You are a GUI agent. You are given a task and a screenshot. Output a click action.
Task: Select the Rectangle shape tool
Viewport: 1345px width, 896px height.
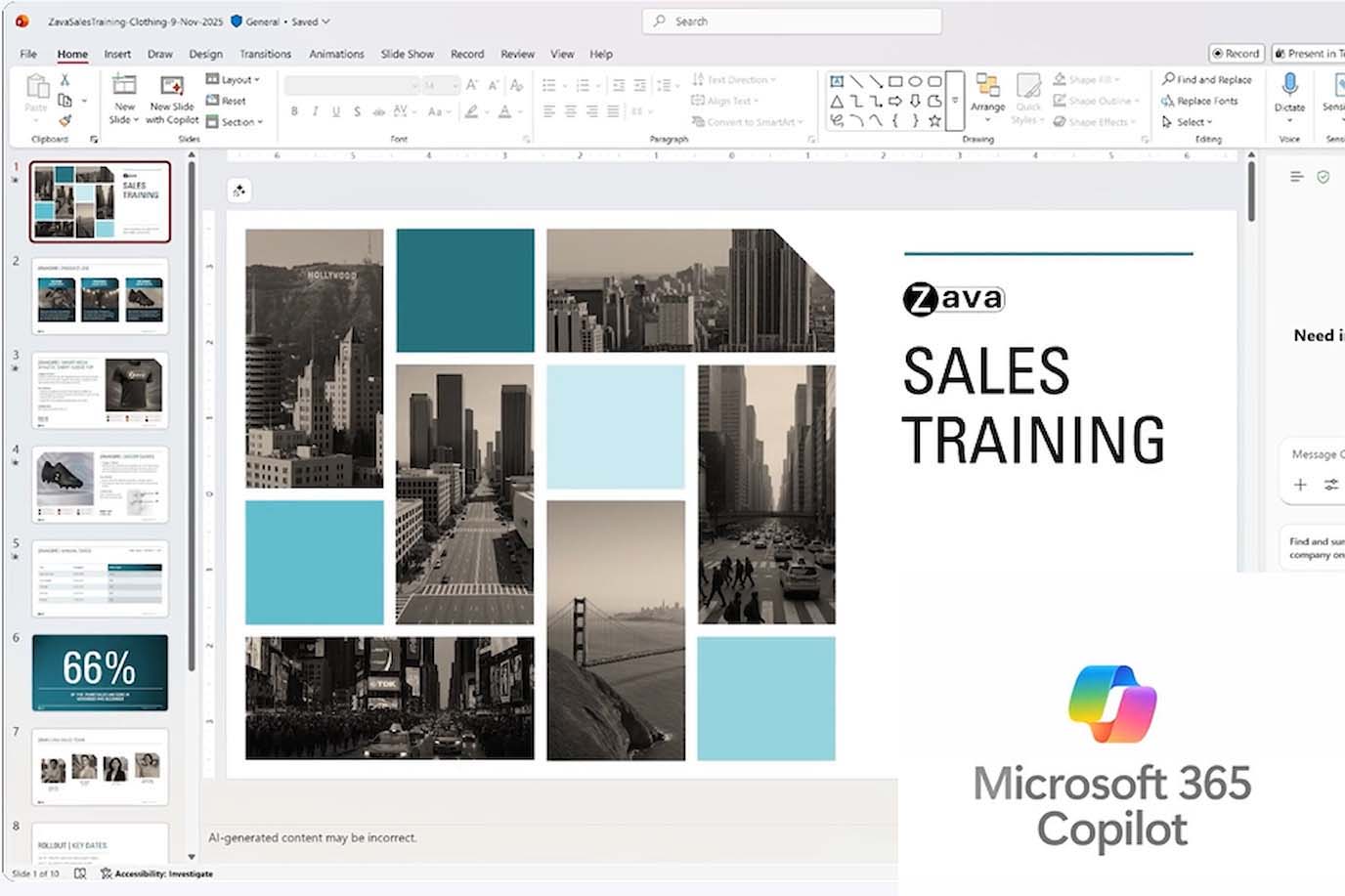click(898, 79)
